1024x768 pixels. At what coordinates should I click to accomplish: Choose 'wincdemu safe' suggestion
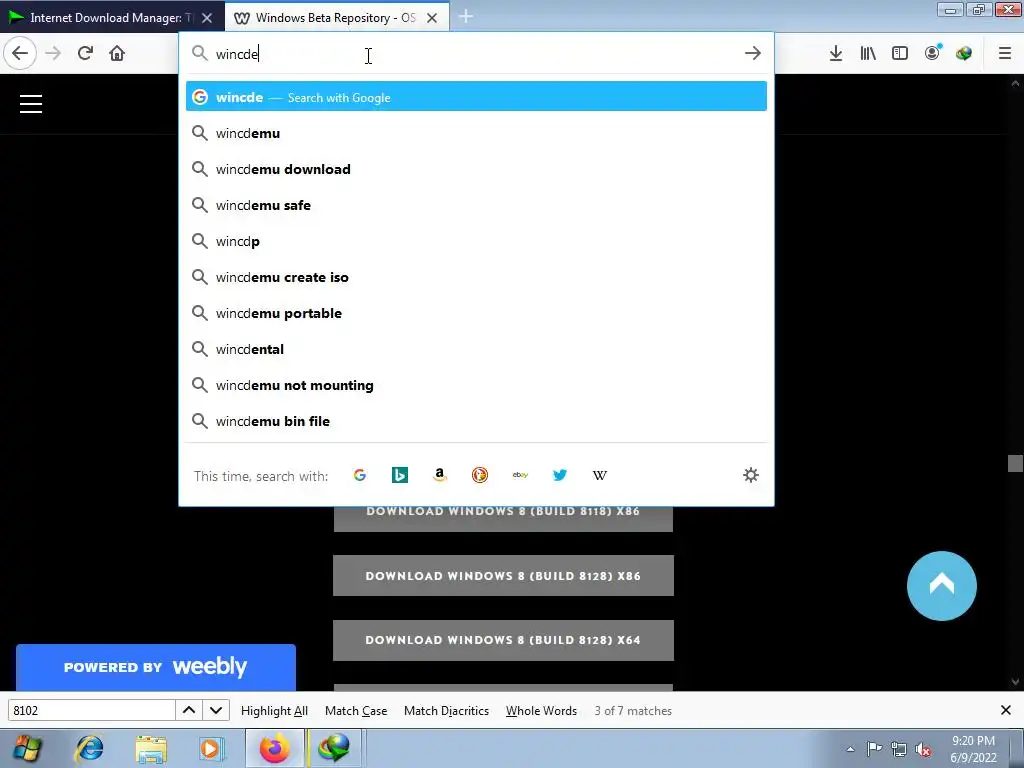pyautogui.click(x=476, y=205)
